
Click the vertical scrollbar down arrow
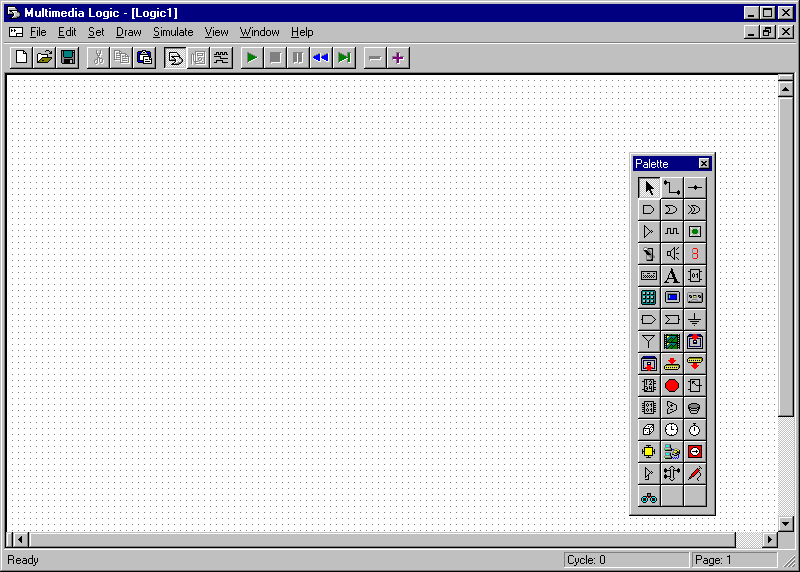click(x=786, y=523)
